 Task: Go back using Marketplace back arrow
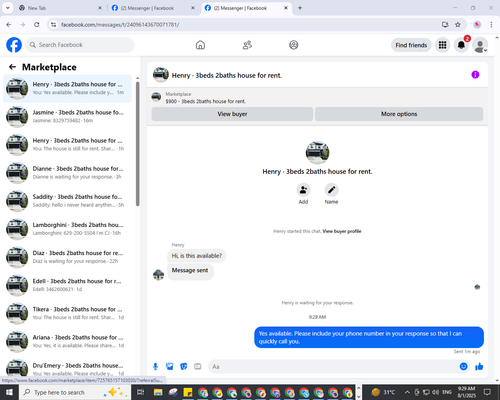pos(12,67)
